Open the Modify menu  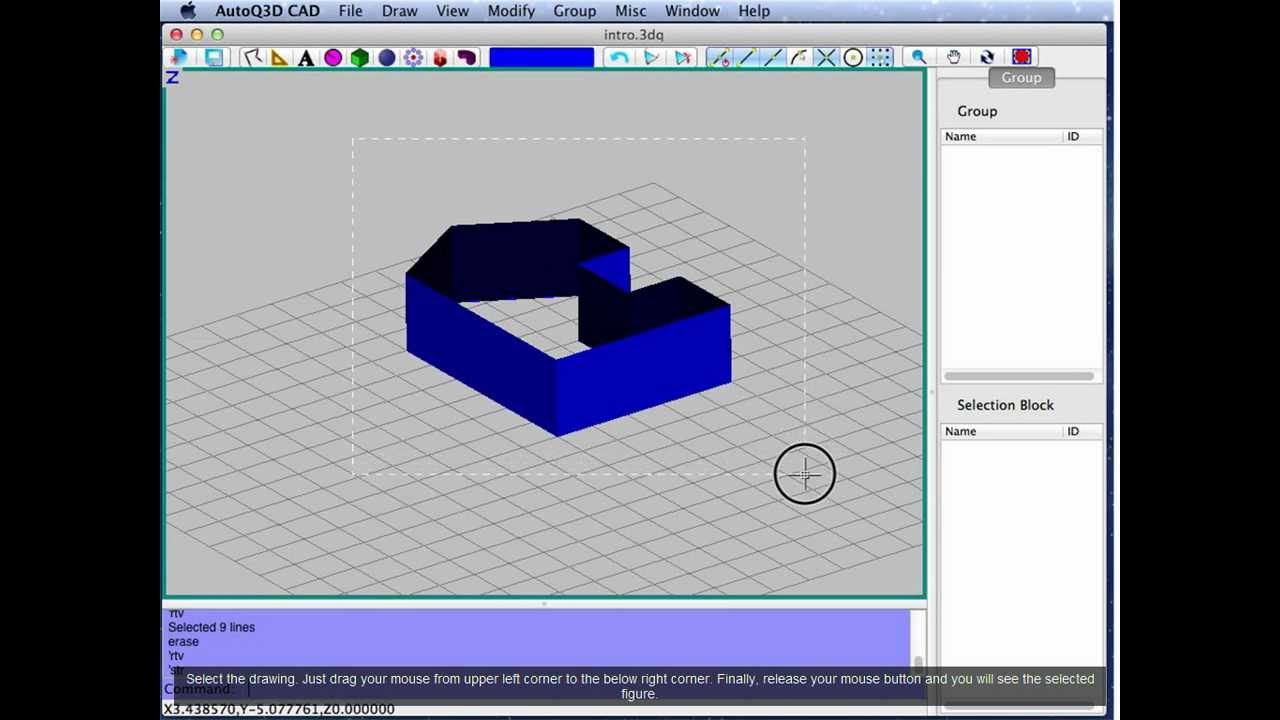click(511, 11)
